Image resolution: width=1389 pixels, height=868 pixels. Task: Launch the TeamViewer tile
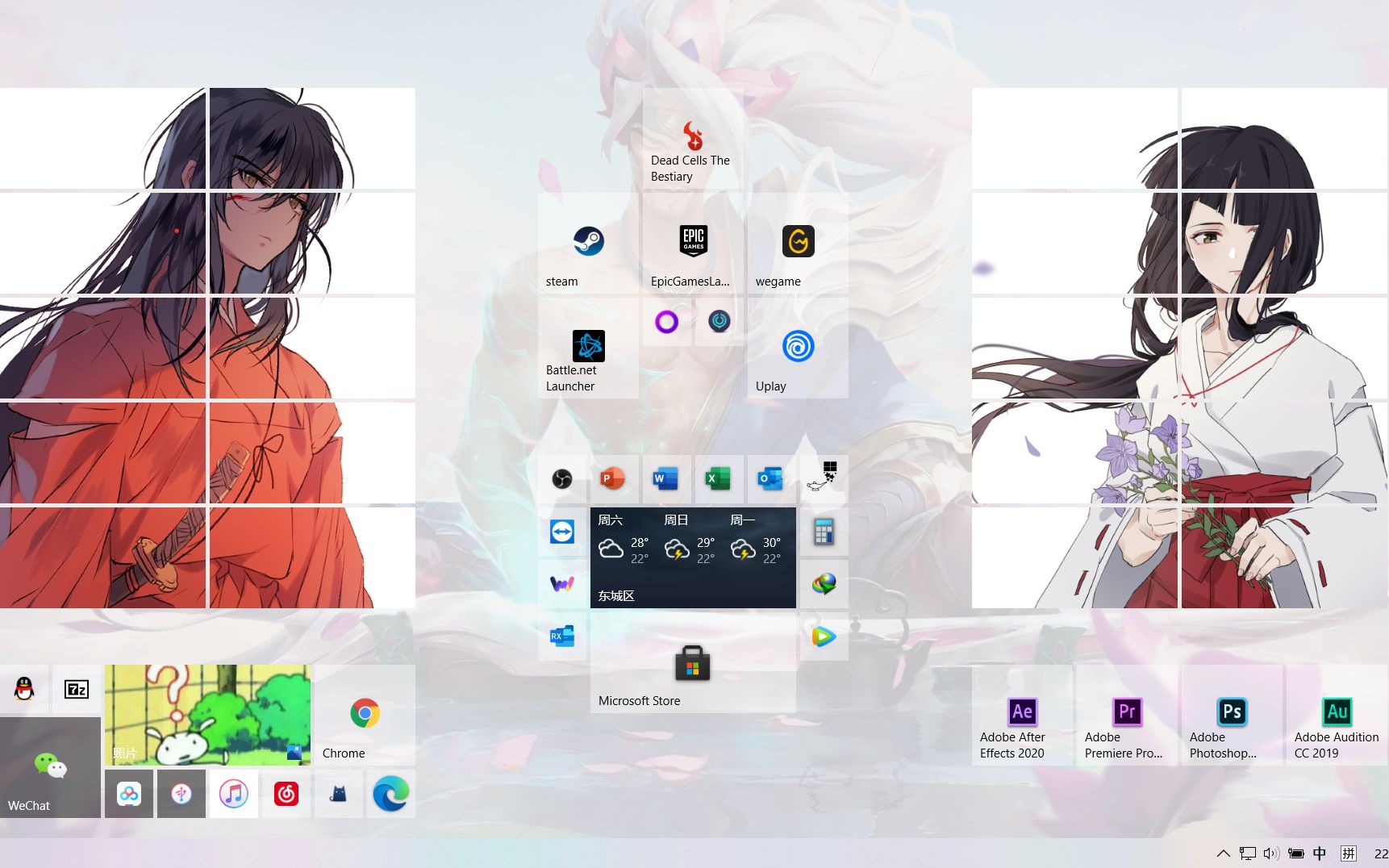[x=562, y=532]
